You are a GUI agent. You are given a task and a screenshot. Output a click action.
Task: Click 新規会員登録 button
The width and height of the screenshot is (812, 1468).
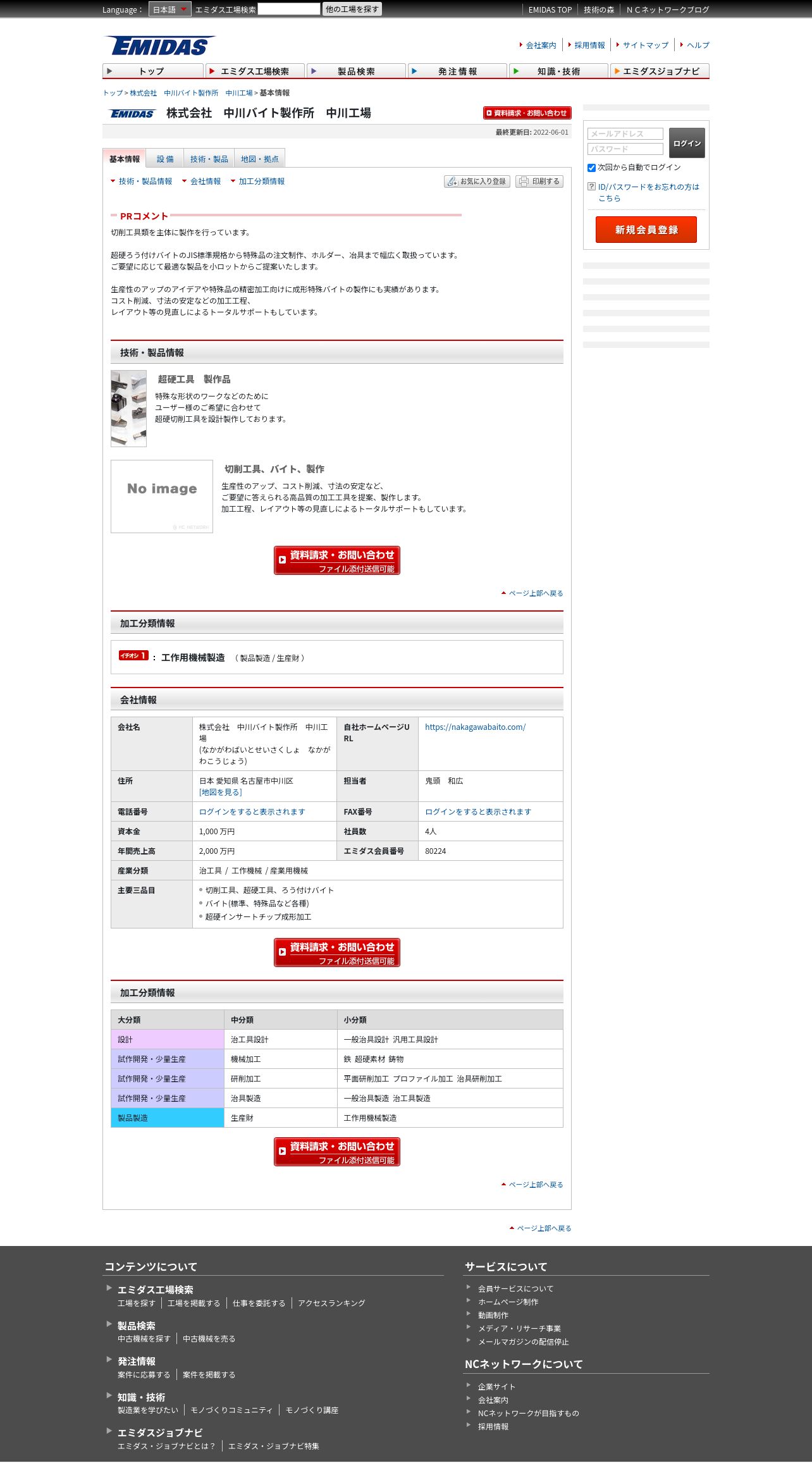(646, 230)
